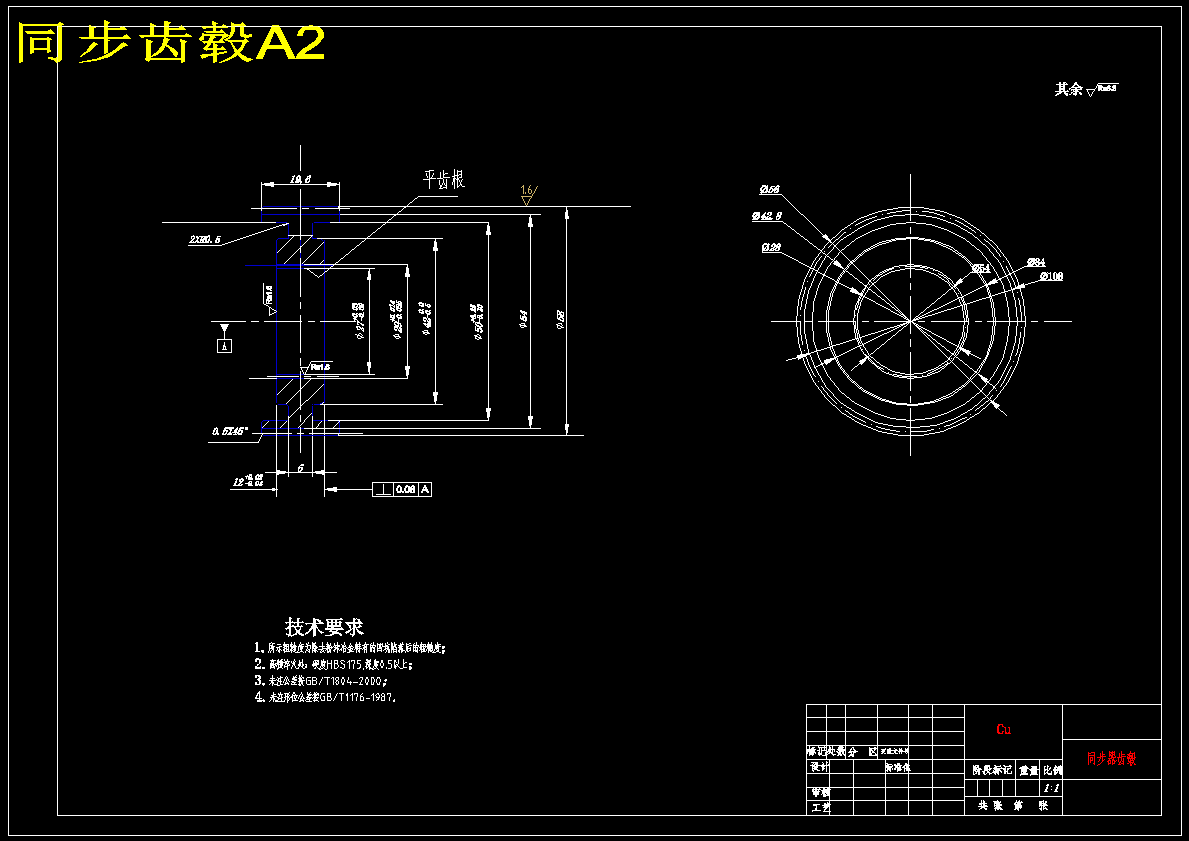
Task: Select the 阶段标记 title block cell
Action: (x=992, y=770)
